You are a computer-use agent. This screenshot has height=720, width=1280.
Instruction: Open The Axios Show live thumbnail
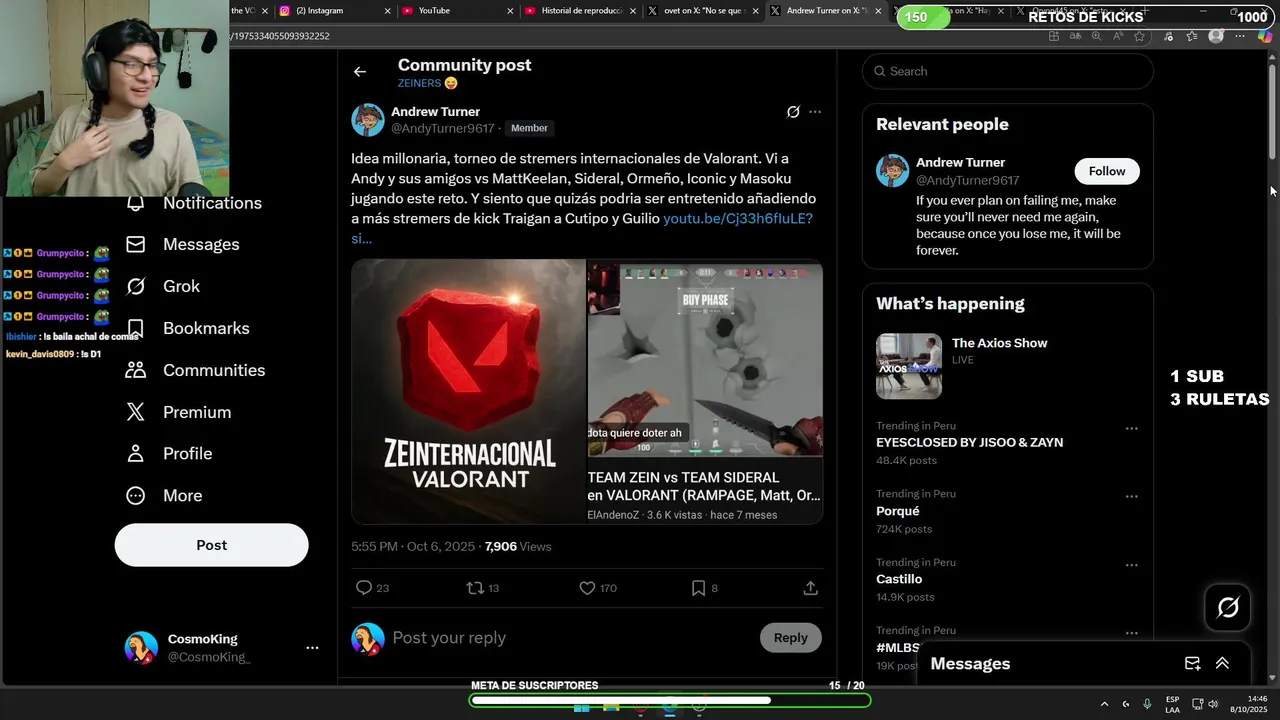(909, 366)
